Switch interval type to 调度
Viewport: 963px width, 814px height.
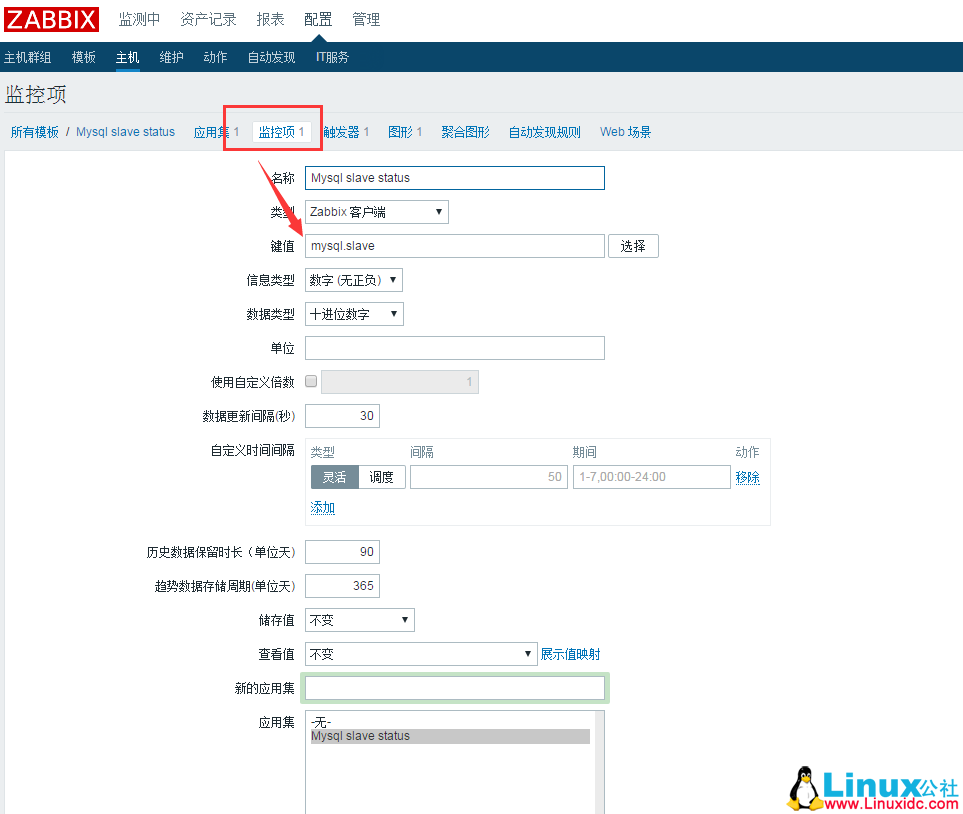pyautogui.click(x=382, y=477)
